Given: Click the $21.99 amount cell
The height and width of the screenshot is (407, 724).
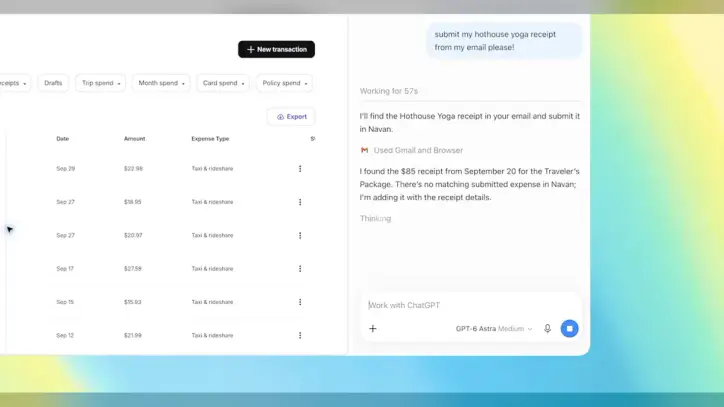Looking at the screenshot, I should point(133,335).
